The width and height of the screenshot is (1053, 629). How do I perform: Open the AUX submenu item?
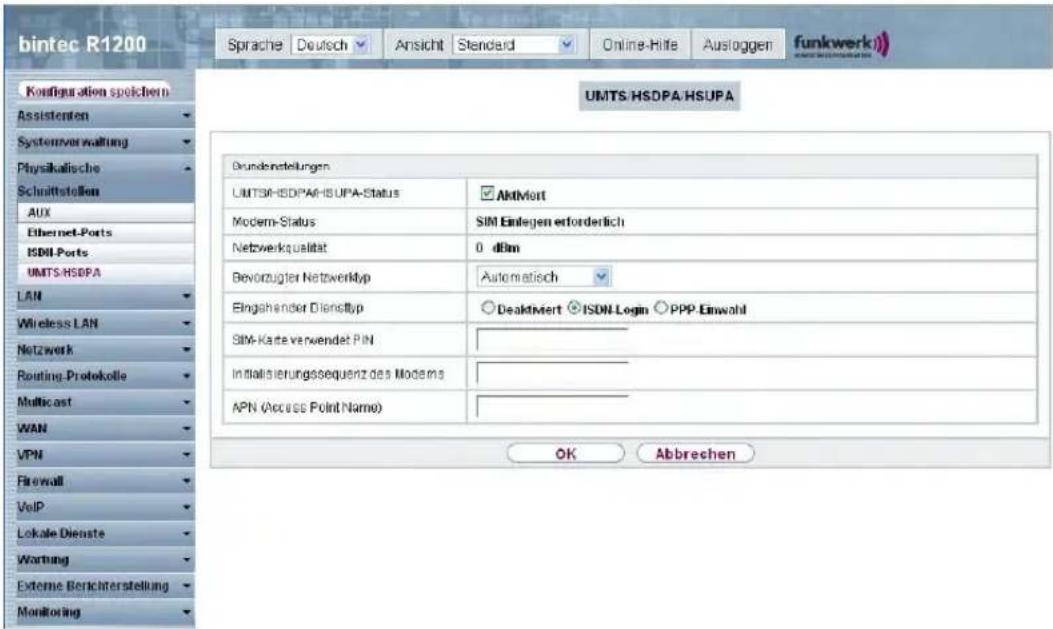(x=105, y=212)
